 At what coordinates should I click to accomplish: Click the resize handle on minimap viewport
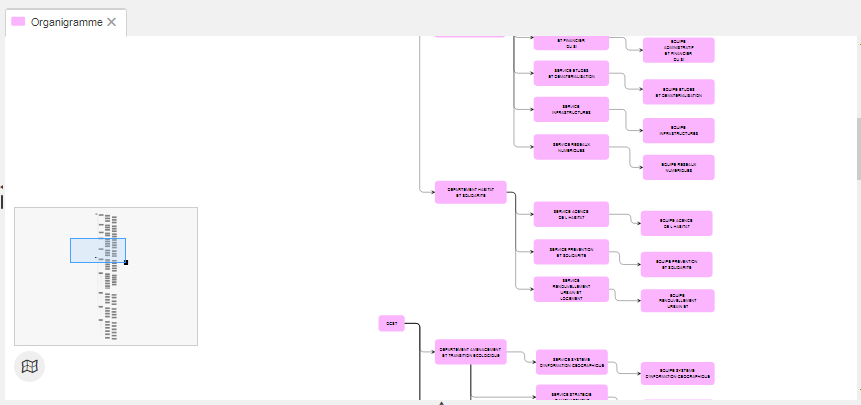click(126, 263)
